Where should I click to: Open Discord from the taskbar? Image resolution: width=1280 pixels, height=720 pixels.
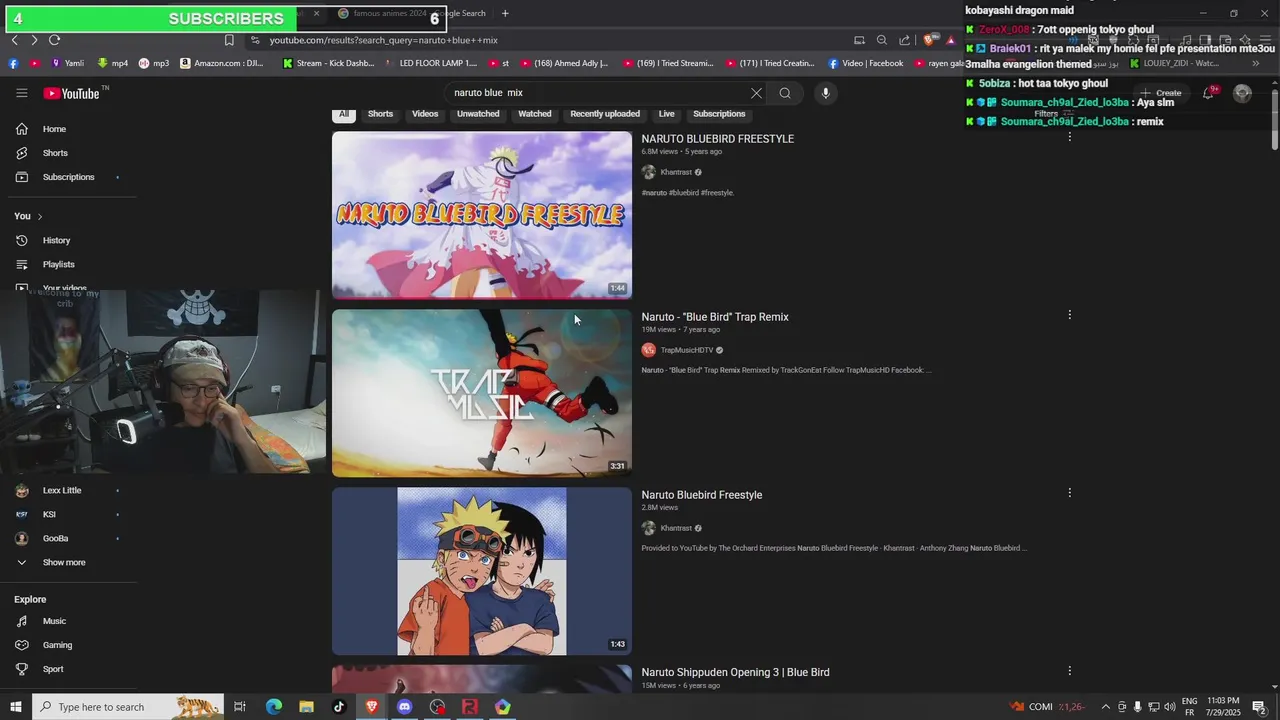pyautogui.click(x=404, y=707)
